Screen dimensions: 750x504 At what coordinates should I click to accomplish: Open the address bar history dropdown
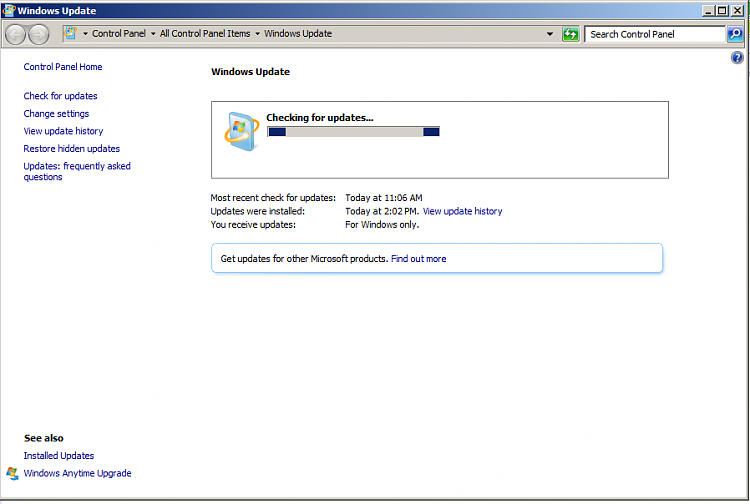coord(550,34)
